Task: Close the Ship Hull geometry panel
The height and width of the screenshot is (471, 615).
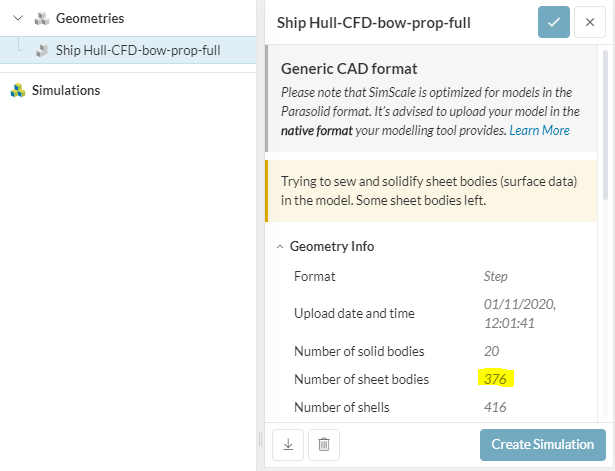Action: [x=589, y=22]
